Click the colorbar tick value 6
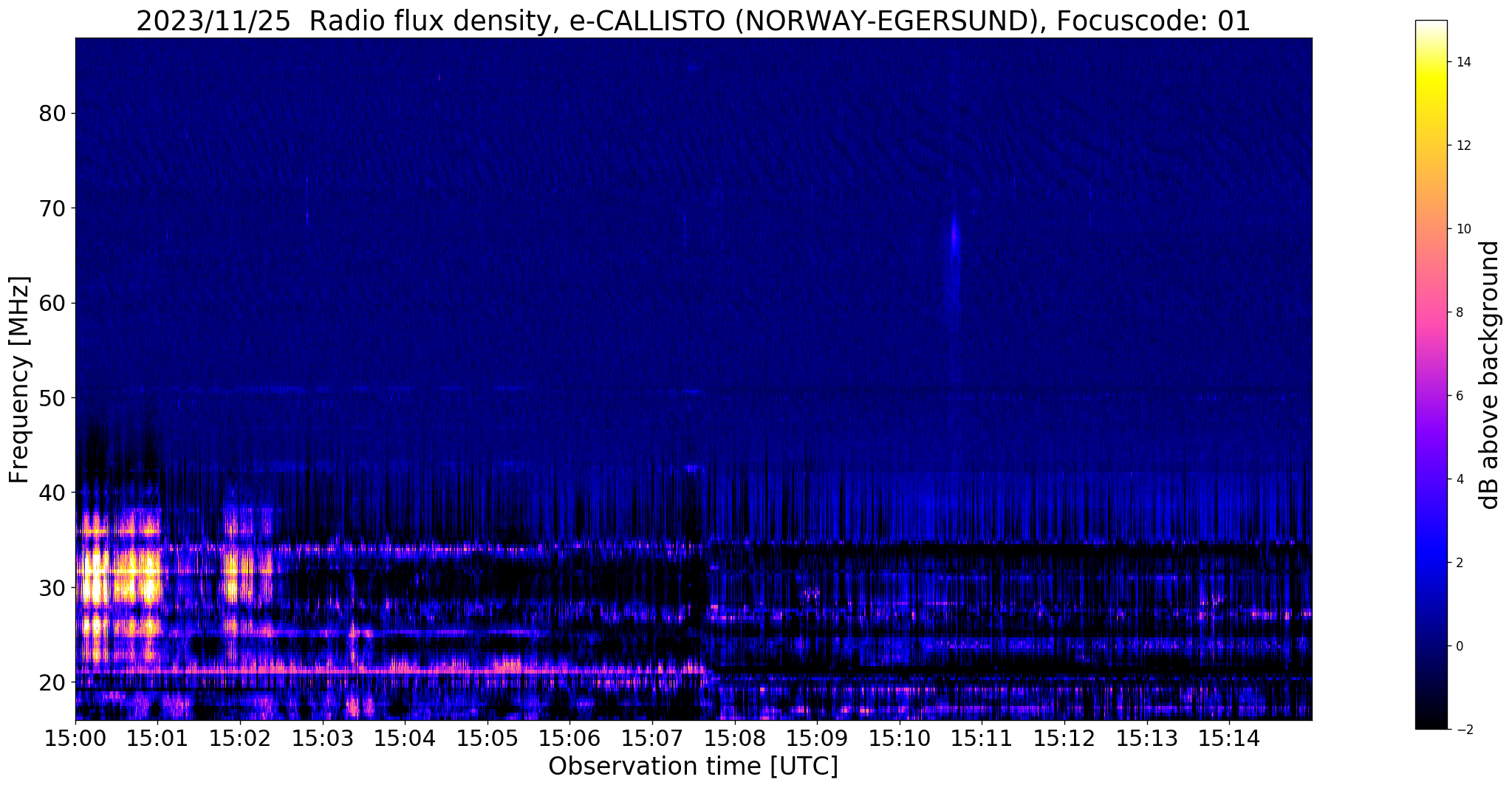Viewport: 1512px width, 788px height. tap(1459, 396)
